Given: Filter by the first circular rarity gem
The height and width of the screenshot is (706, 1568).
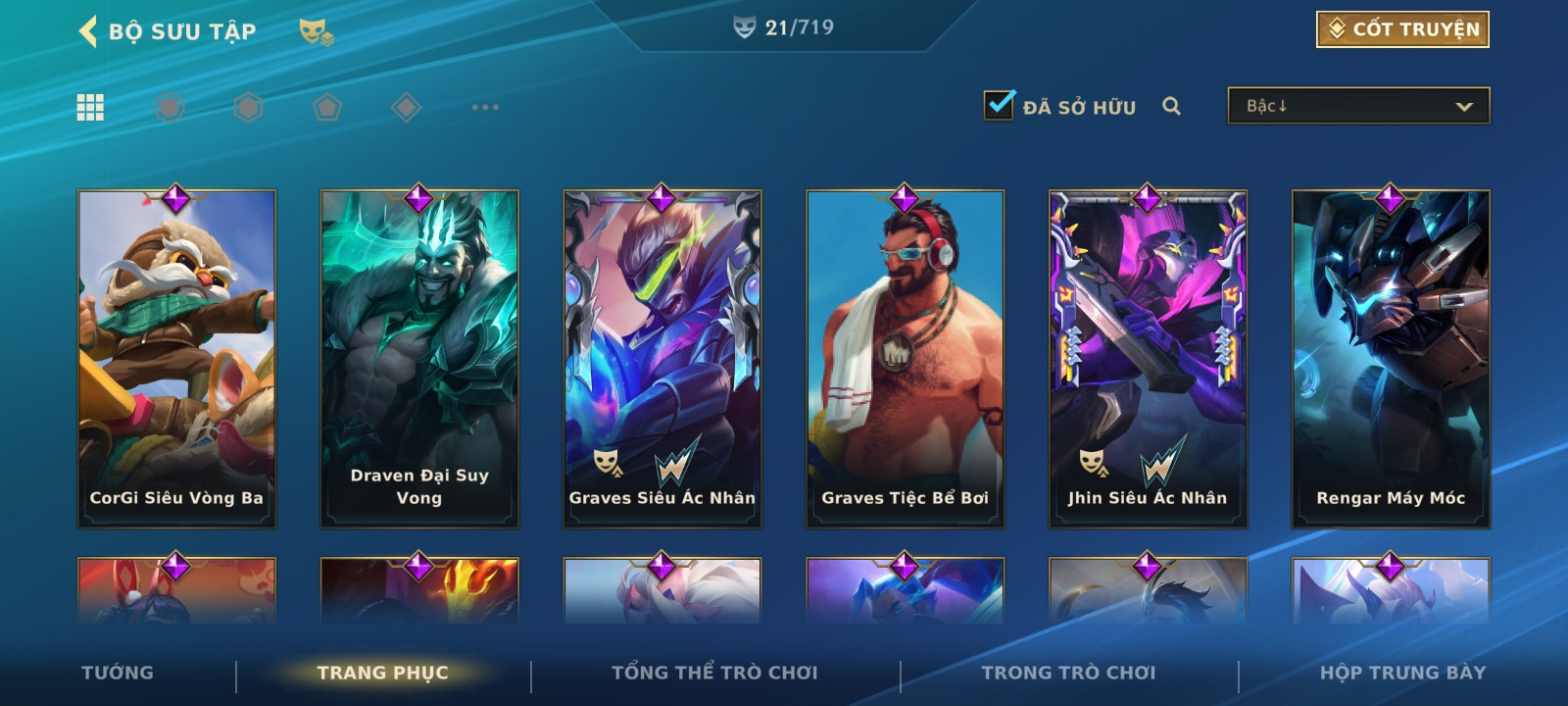Looking at the screenshot, I should tap(169, 107).
